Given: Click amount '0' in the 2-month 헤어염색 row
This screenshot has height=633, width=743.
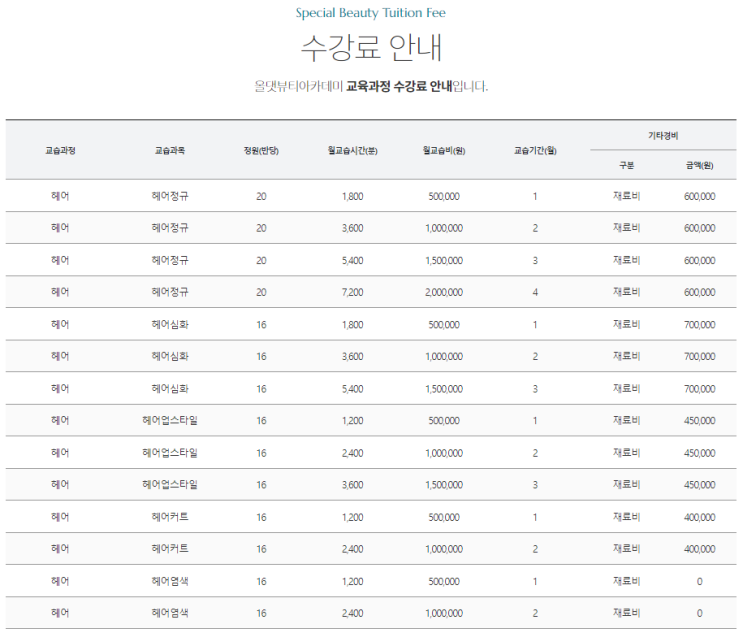Looking at the screenshot, I should tap(699, 613).
